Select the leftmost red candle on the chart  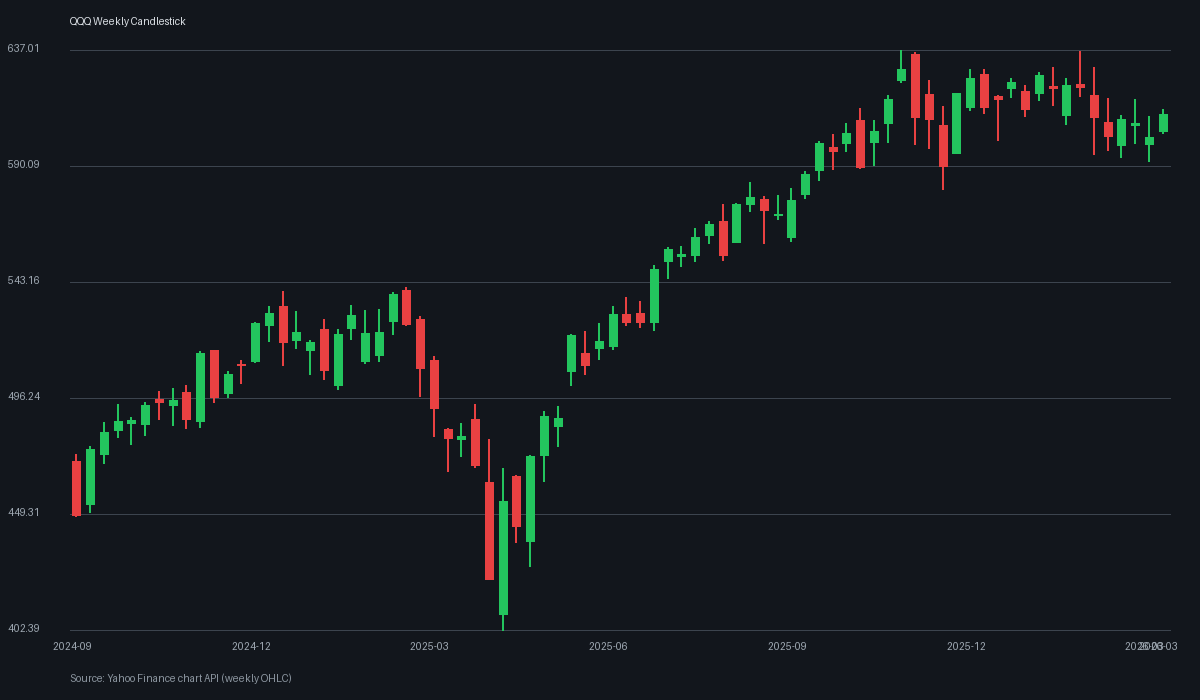(76, 488)
